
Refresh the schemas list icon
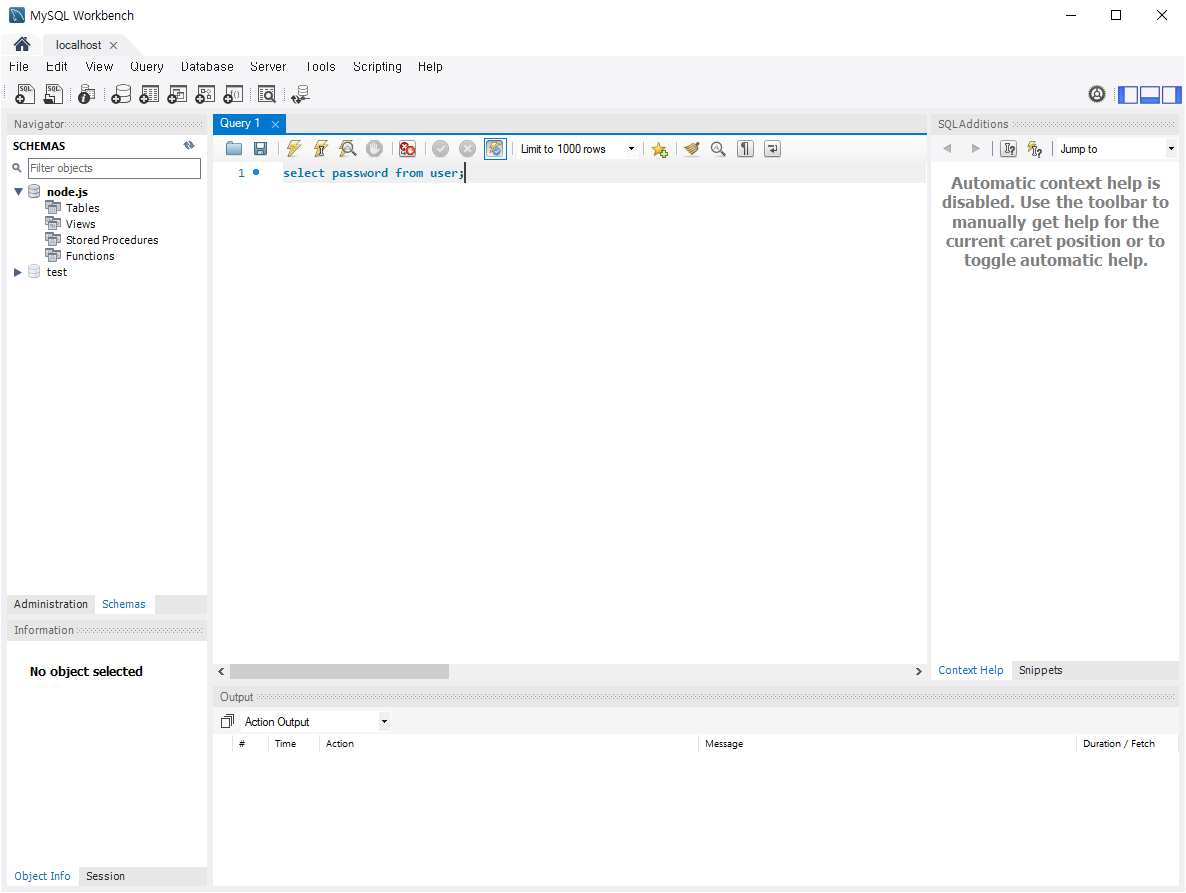point(189,145)
